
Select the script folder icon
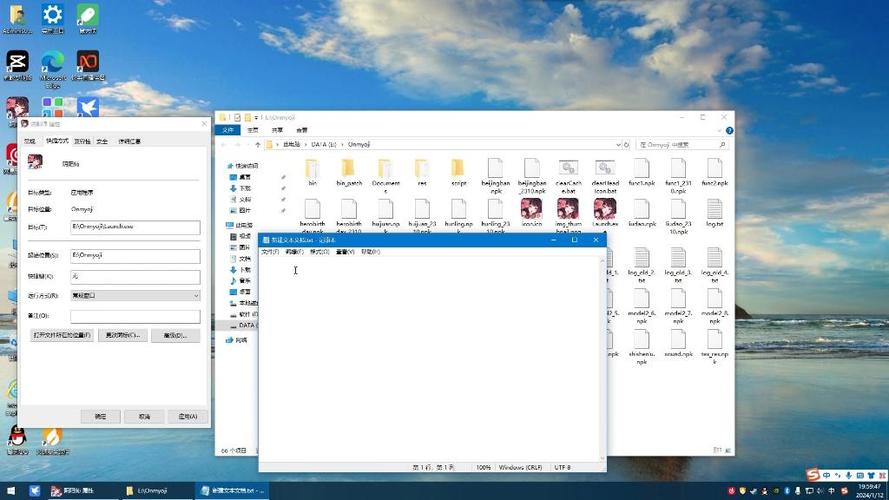click(458, 168)
